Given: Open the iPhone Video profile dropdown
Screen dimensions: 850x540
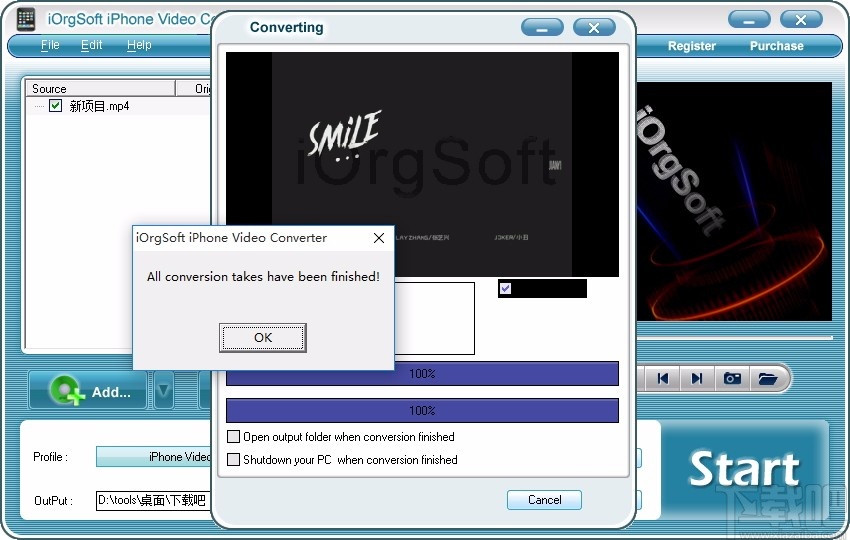Looking at the screenshot, I should point(153,457).
